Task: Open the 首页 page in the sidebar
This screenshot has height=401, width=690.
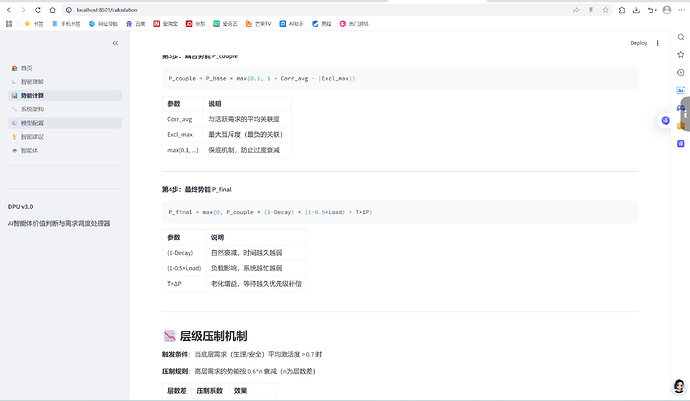Action: click(x=65, y=68)
